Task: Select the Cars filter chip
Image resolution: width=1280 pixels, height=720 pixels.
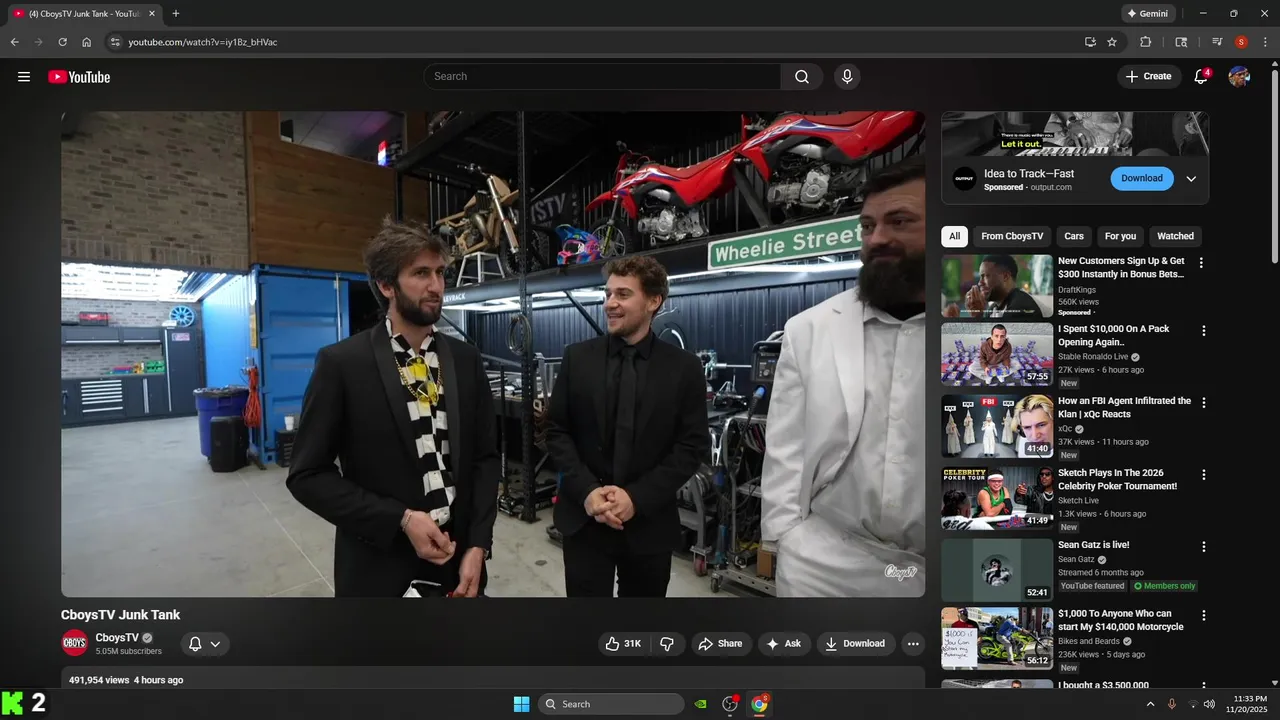Action: (1074, 236)
